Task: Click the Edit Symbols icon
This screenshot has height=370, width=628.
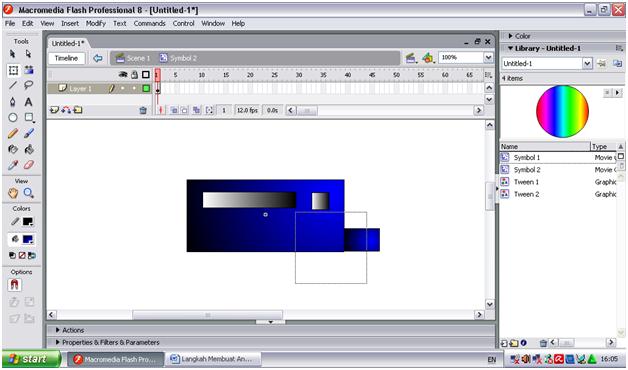Action: click(428, 58)
